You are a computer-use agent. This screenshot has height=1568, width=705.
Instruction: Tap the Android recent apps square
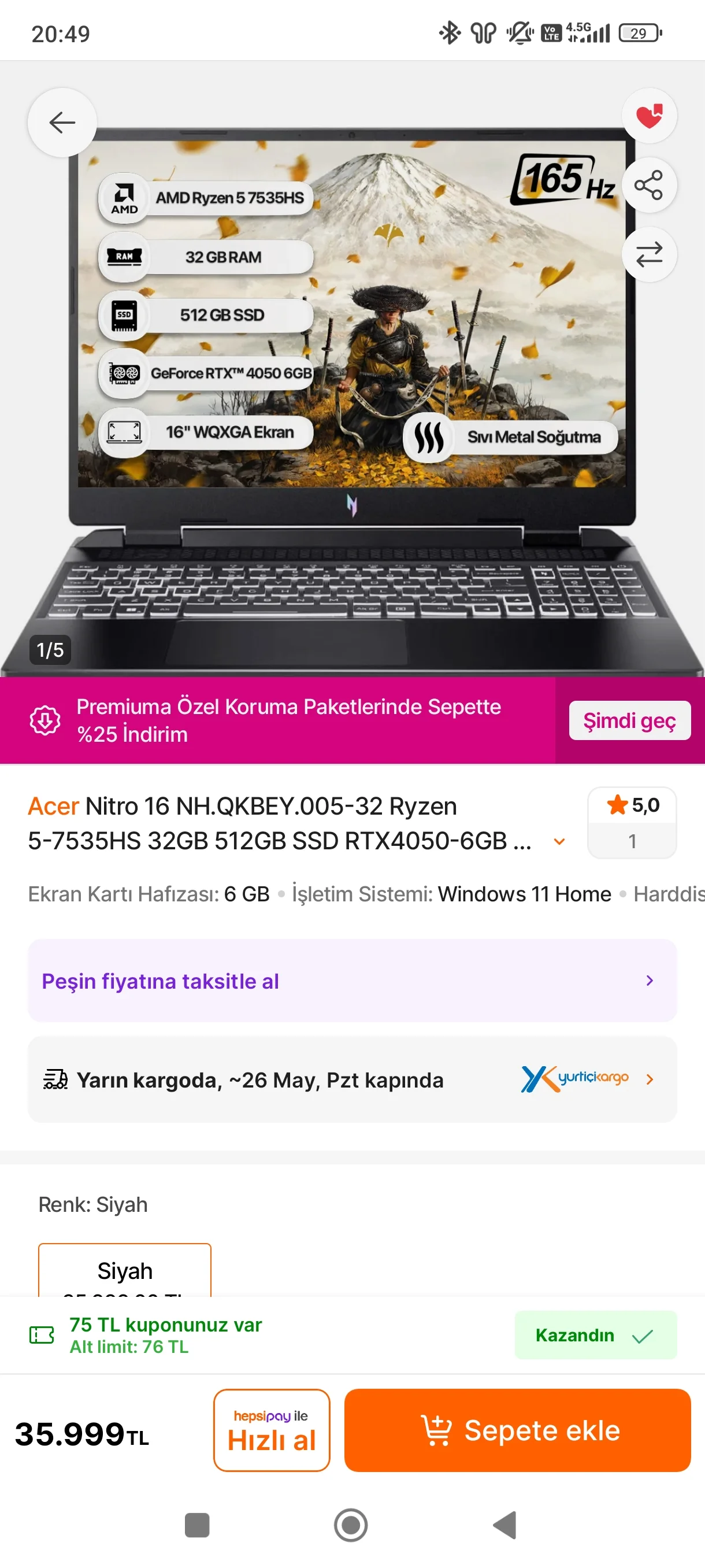pyautogui.click(x=197, y=1525)
